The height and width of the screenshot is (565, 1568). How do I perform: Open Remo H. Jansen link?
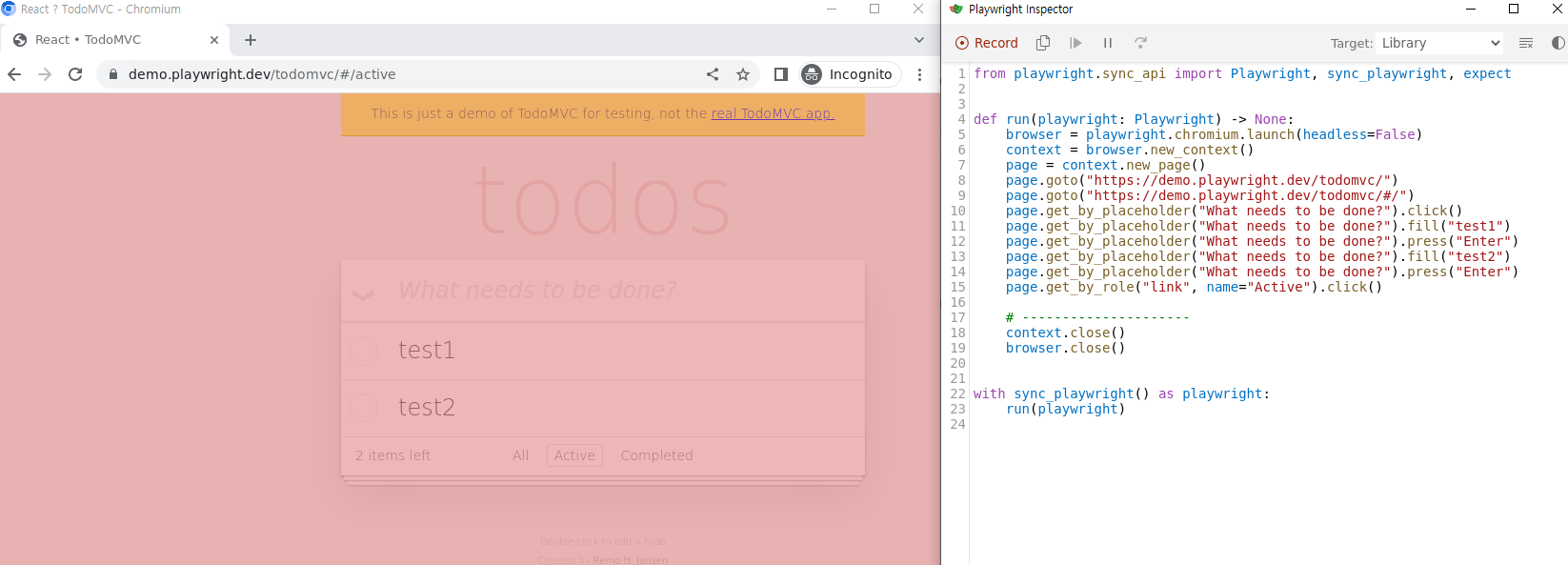coord(631,560)
